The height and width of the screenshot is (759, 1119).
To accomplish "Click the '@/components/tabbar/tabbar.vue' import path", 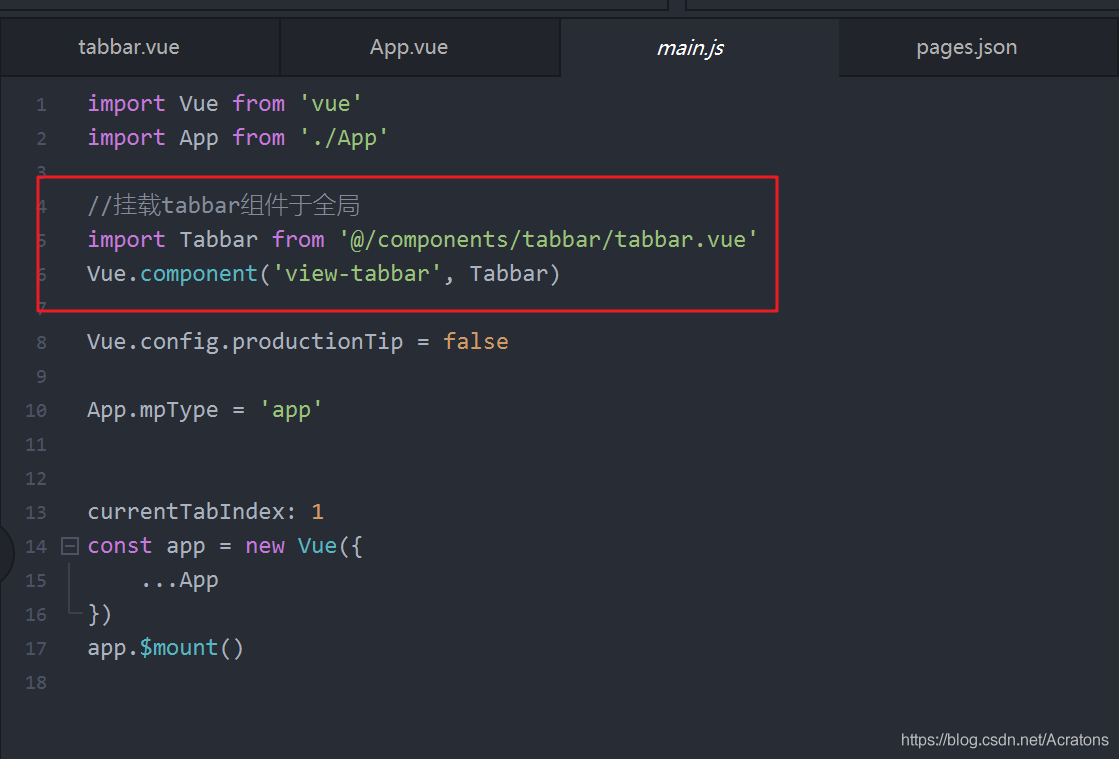I will tap(548, 240).
